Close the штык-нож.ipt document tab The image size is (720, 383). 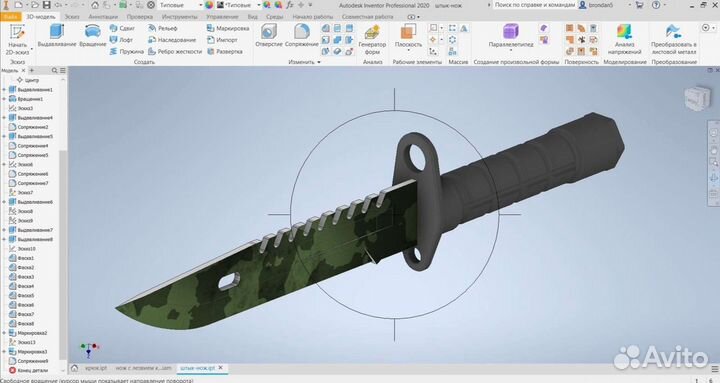[x=220, y=368]
